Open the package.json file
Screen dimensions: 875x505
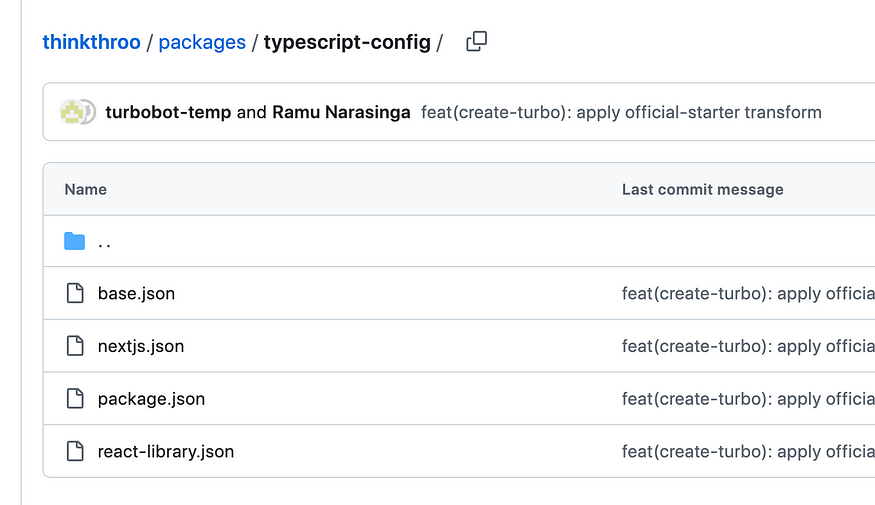151,399
